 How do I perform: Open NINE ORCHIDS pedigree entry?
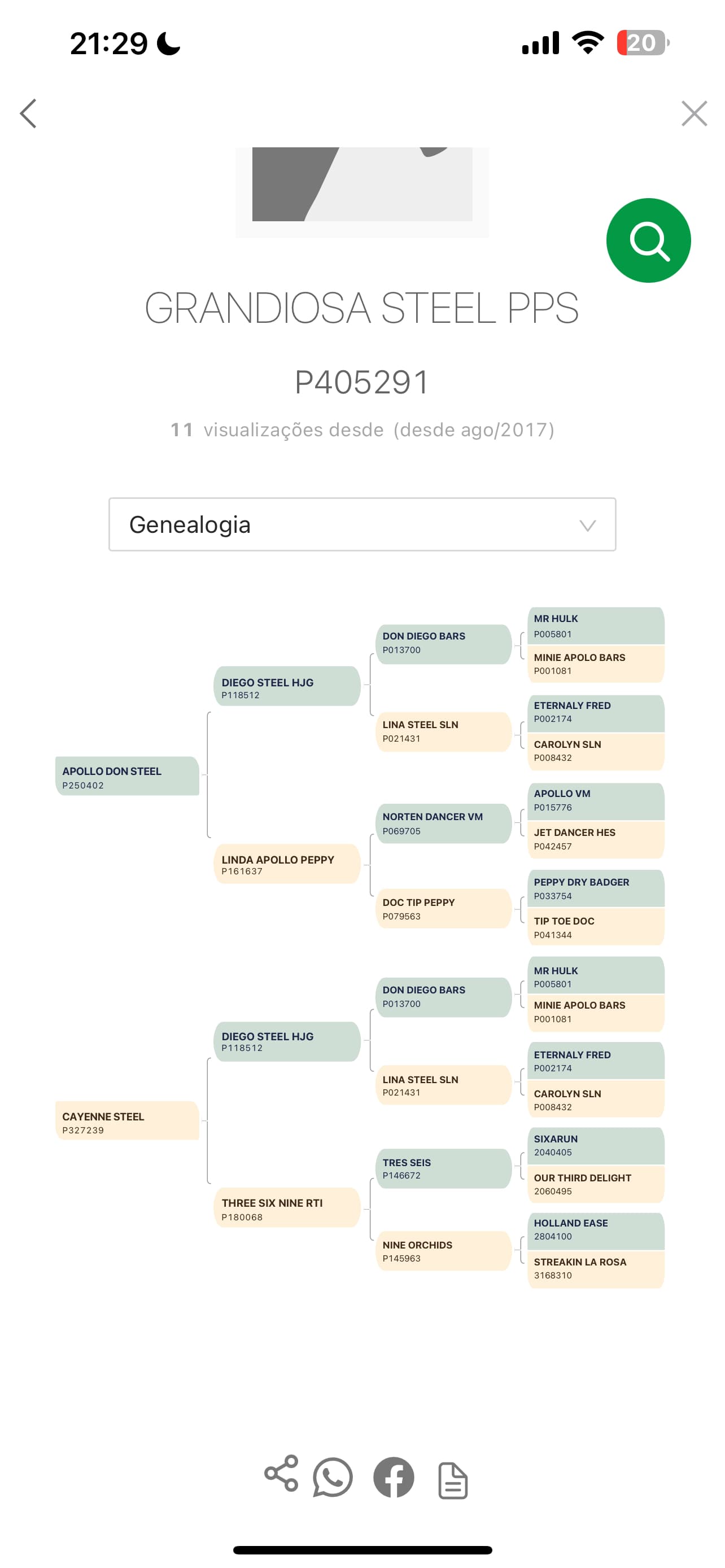444,1251
